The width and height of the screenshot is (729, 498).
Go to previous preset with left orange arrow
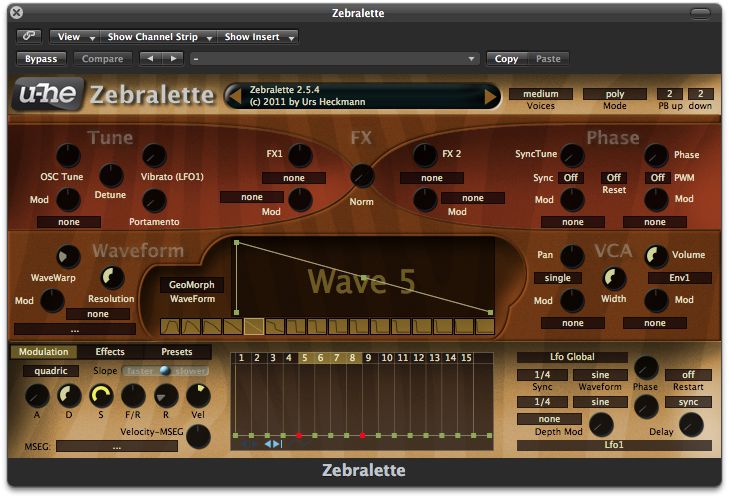tap(235, 96)
